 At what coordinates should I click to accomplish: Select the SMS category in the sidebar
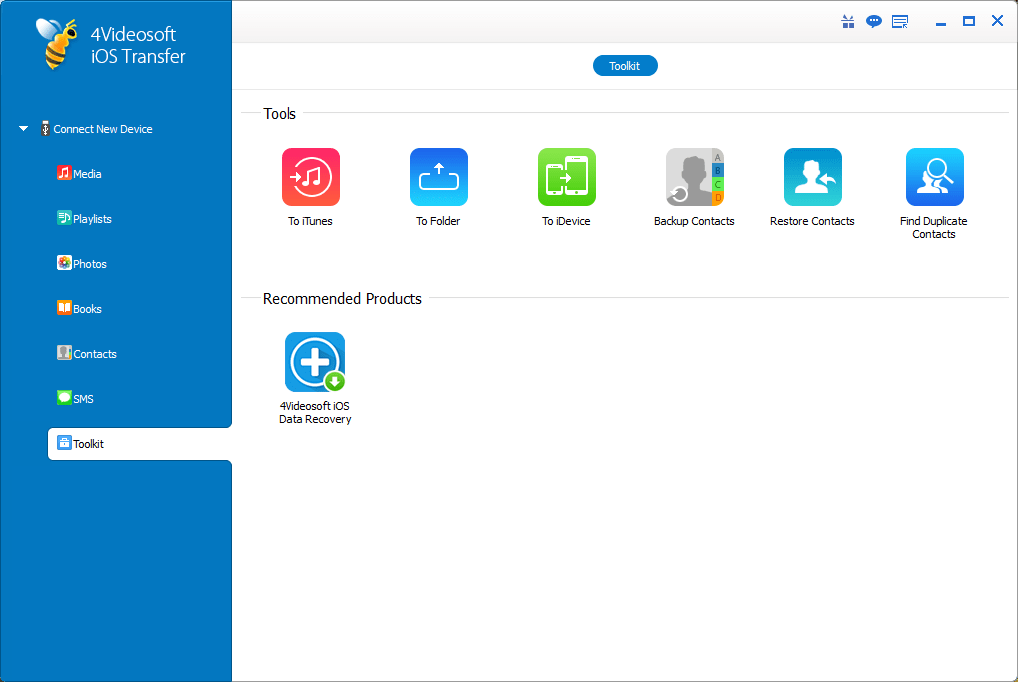pyautogui.click(x=82, y=398)
